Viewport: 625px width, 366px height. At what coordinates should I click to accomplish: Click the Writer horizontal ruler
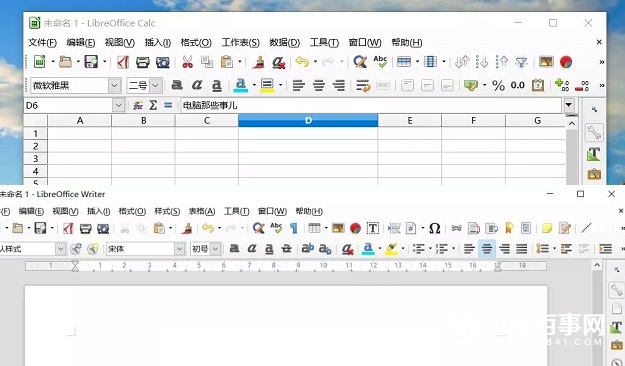[286, 266]
